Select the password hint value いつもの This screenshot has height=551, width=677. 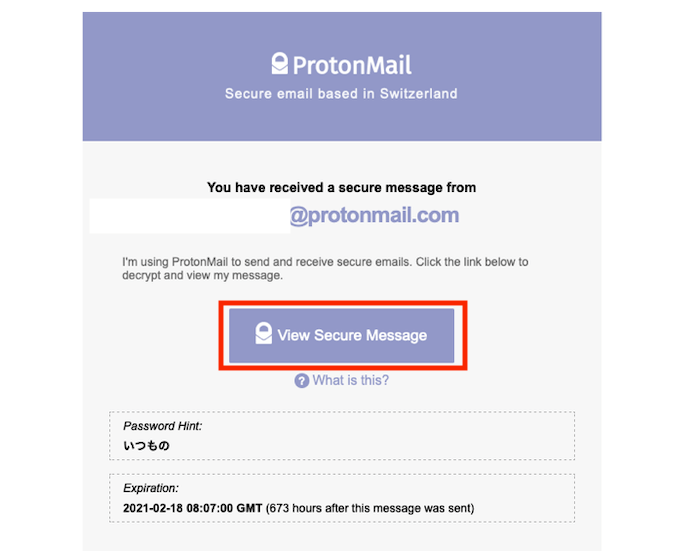click(x=146, y=445)
